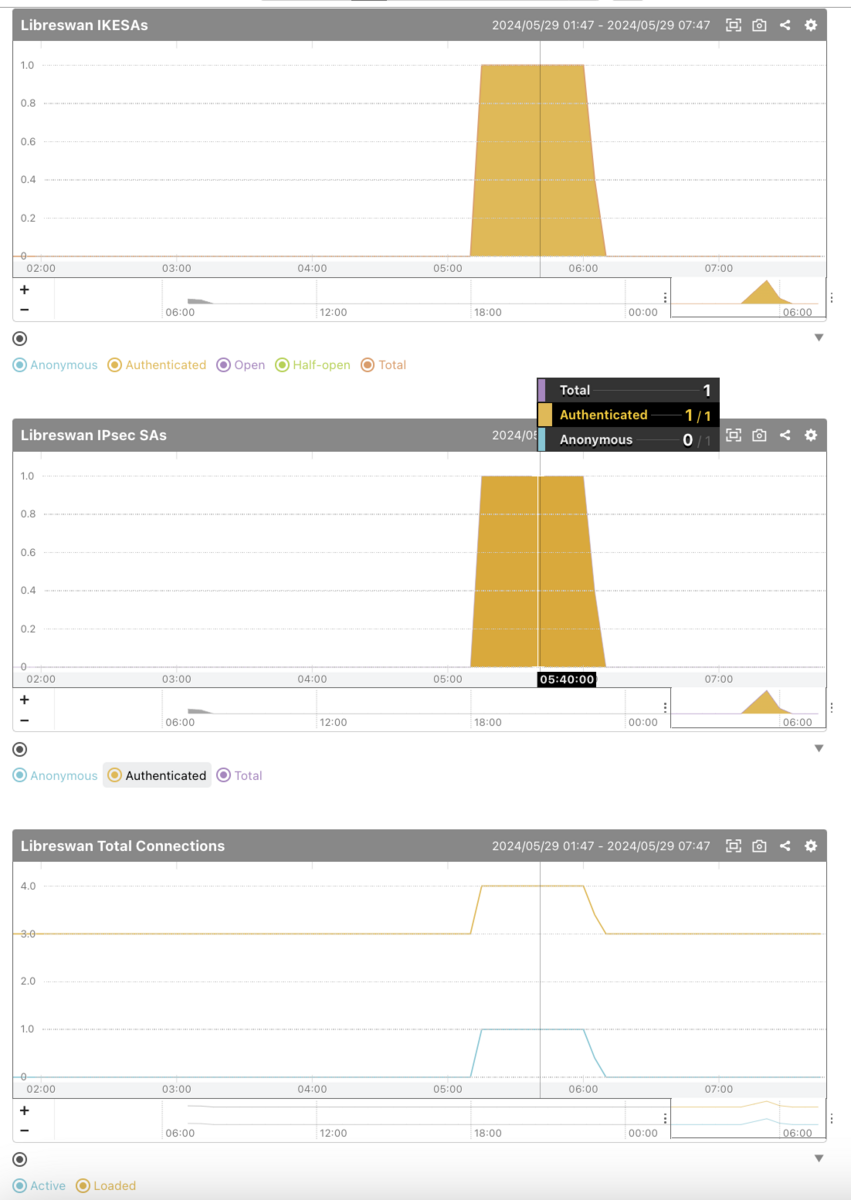Open settings gear of Libreswan Total Connections chart
851x1200 pixels.
pyautogui.click(x=811, y=846)
